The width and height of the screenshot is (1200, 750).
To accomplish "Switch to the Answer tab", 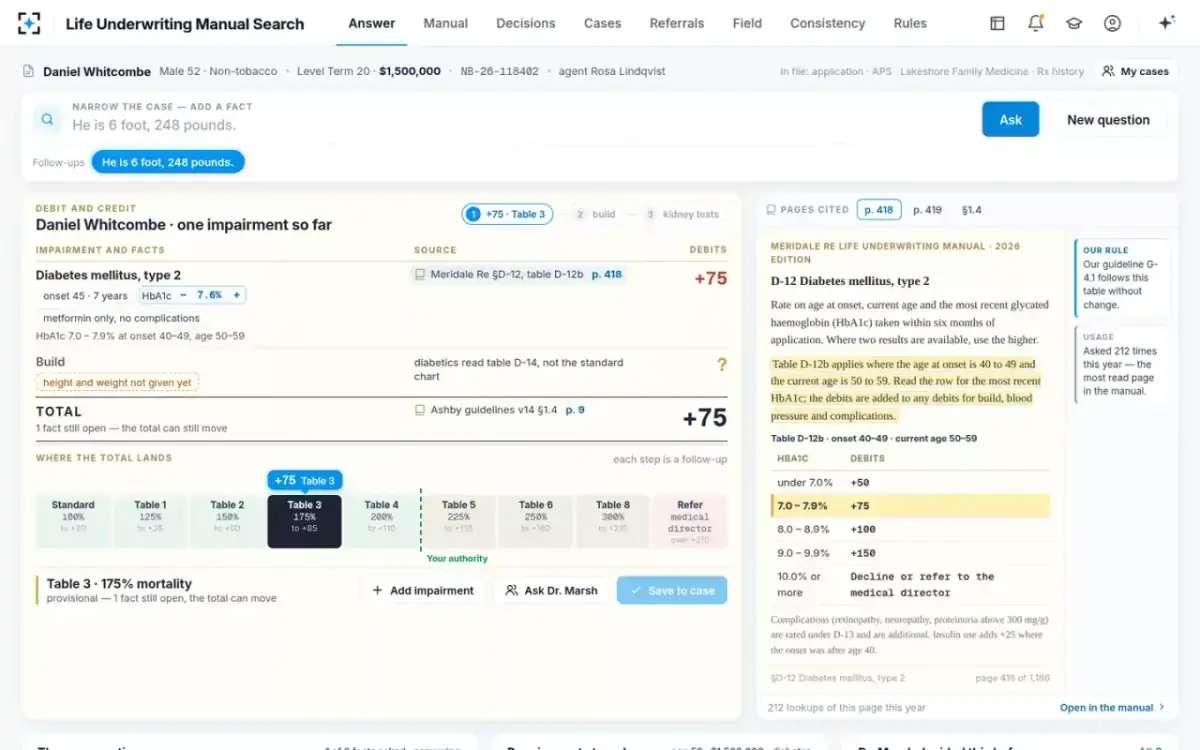I will tap(372, 23).
